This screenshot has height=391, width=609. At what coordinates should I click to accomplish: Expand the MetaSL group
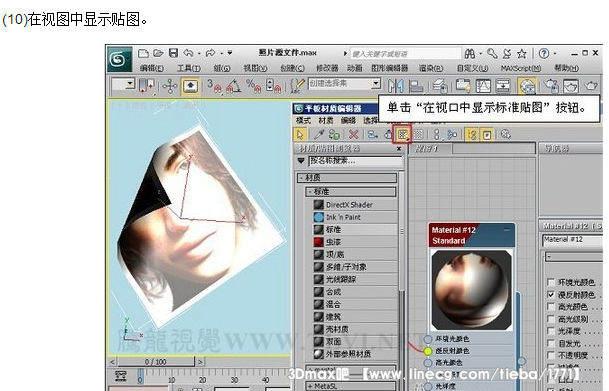tap(351, 386)
